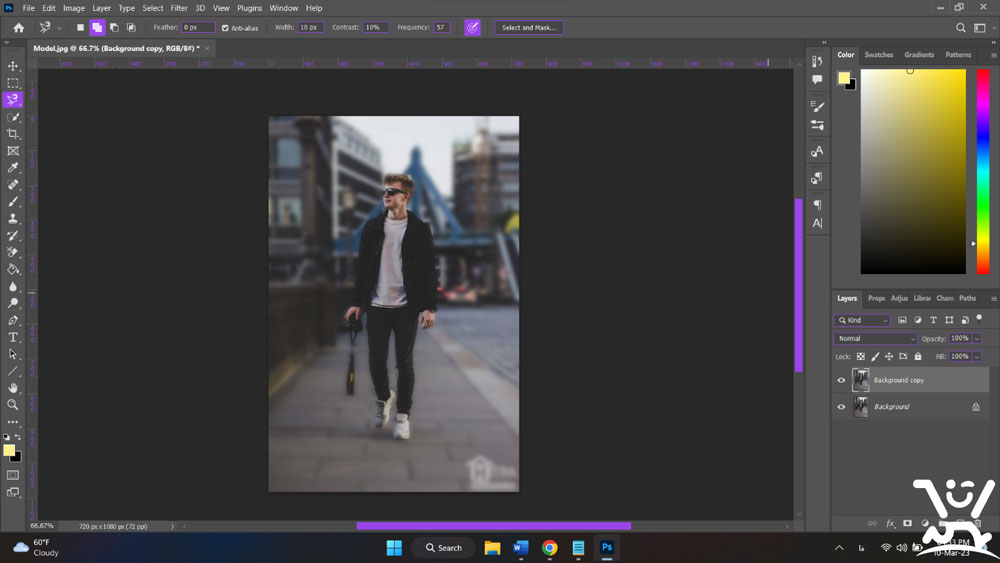Expand the status bar info arrow

click(x=172, y=527)
